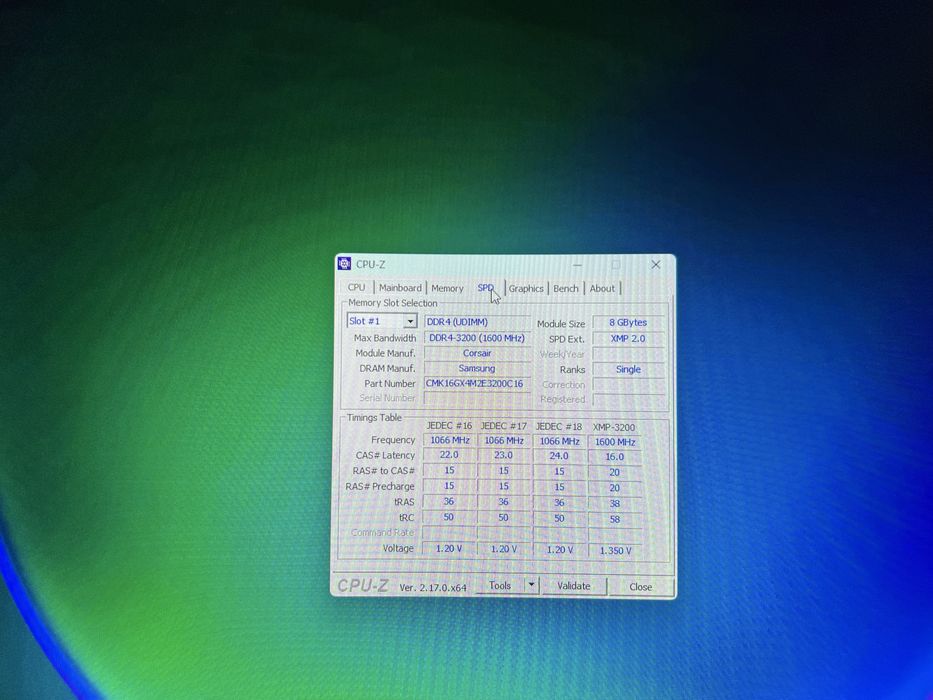933x700 pixels.
Task: Click the empty Serial Number field
Action: pos(477,398)
